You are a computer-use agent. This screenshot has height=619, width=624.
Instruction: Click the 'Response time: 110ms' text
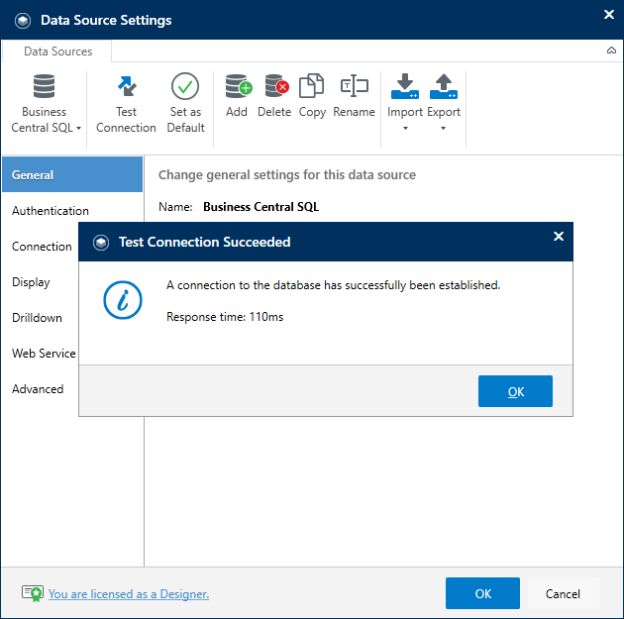225,317
